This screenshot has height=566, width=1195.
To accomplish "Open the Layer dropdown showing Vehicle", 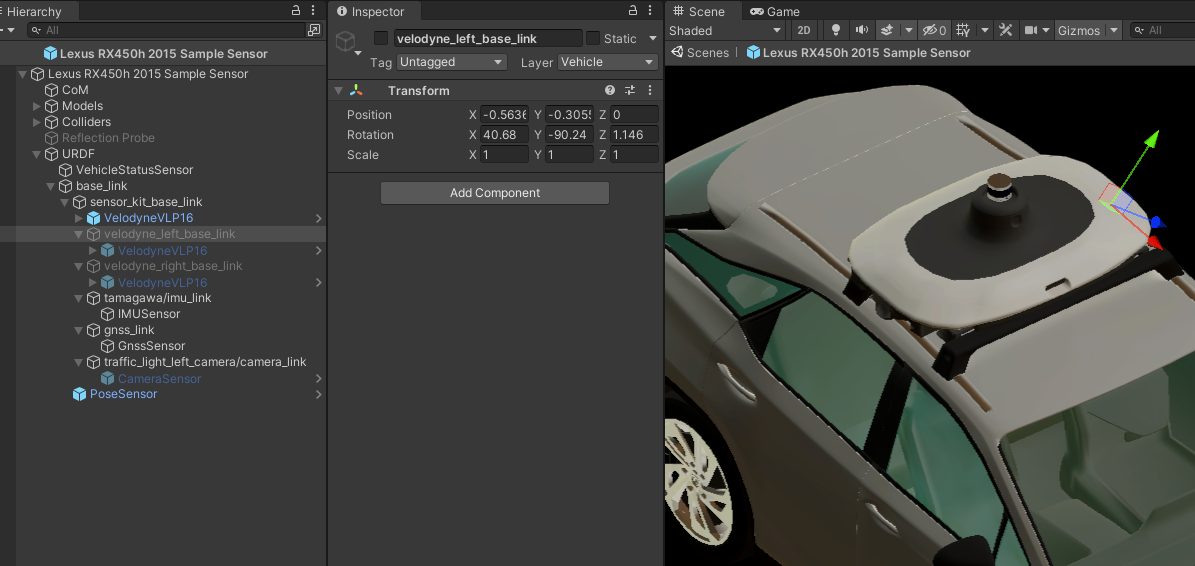I will [x=607, y=62].
